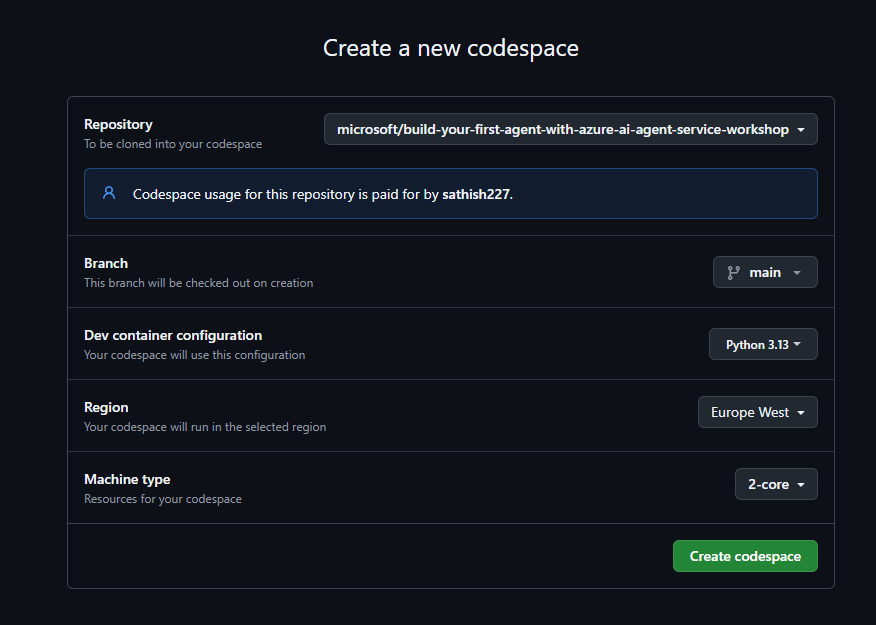Open the main branch dropdown
The width and height of the screenshot is (876, 625).
(765, 272)
